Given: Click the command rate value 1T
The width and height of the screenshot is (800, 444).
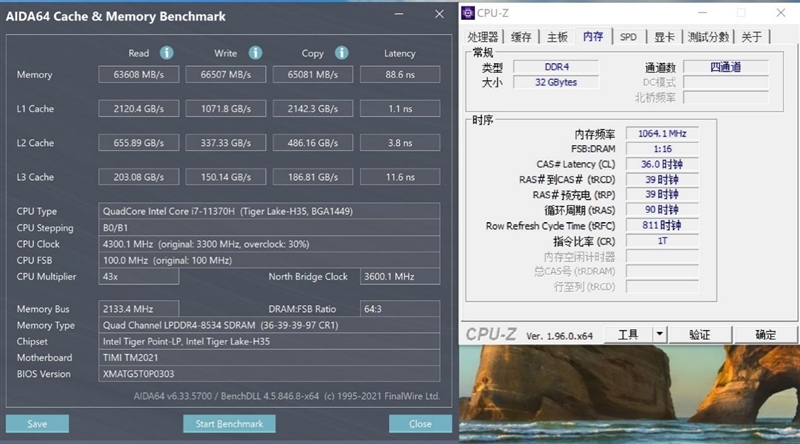Looking at the screenshot, I should tap(662, 241).
